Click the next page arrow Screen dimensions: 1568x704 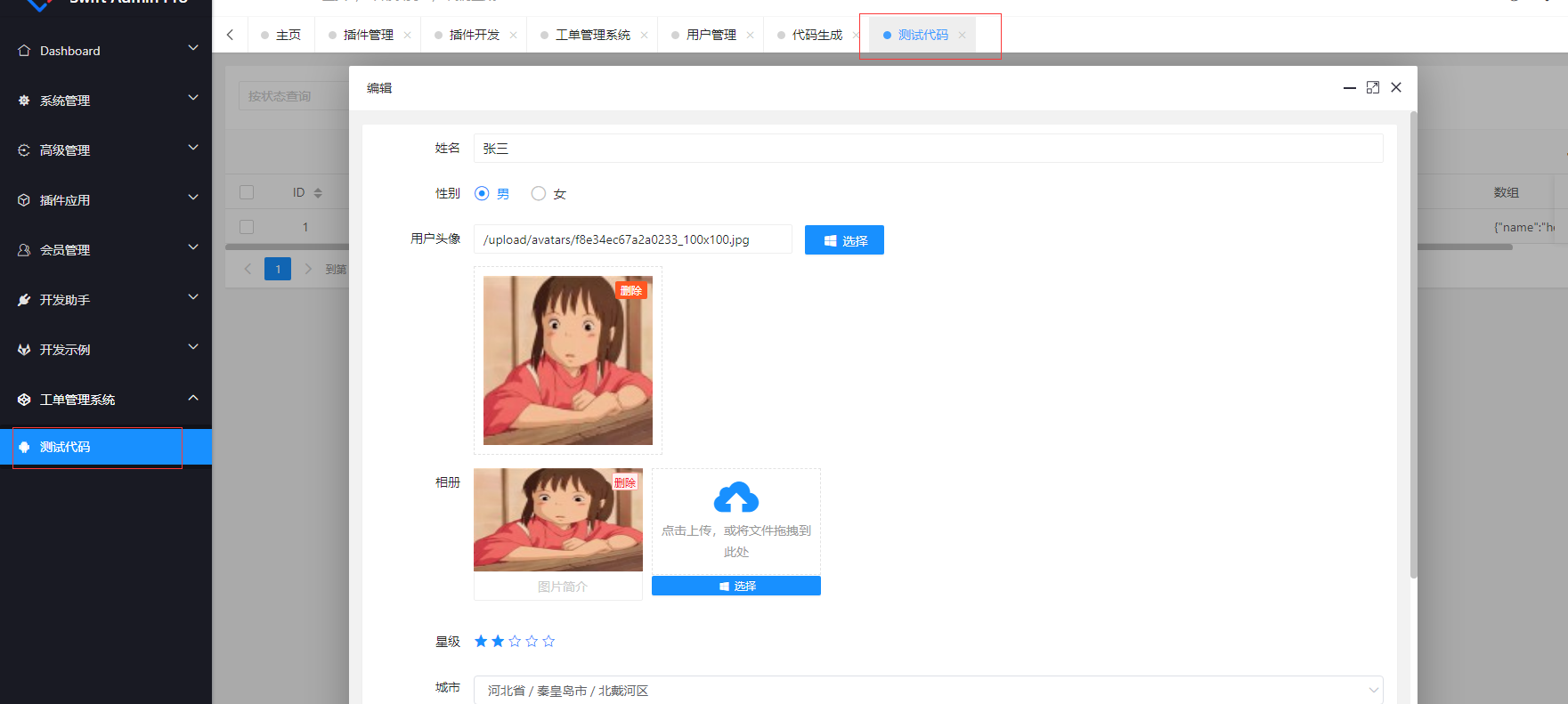coord(308,269)
